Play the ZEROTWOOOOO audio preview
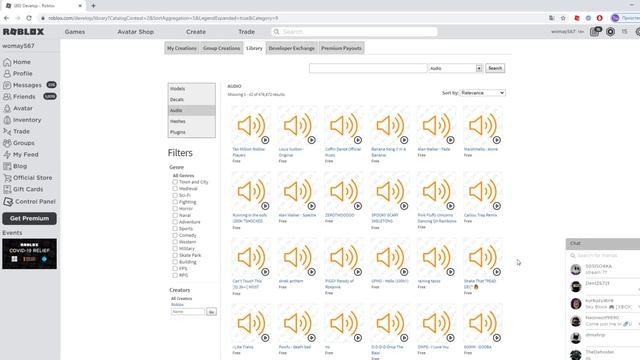640x360 pixels. point(358,206)
